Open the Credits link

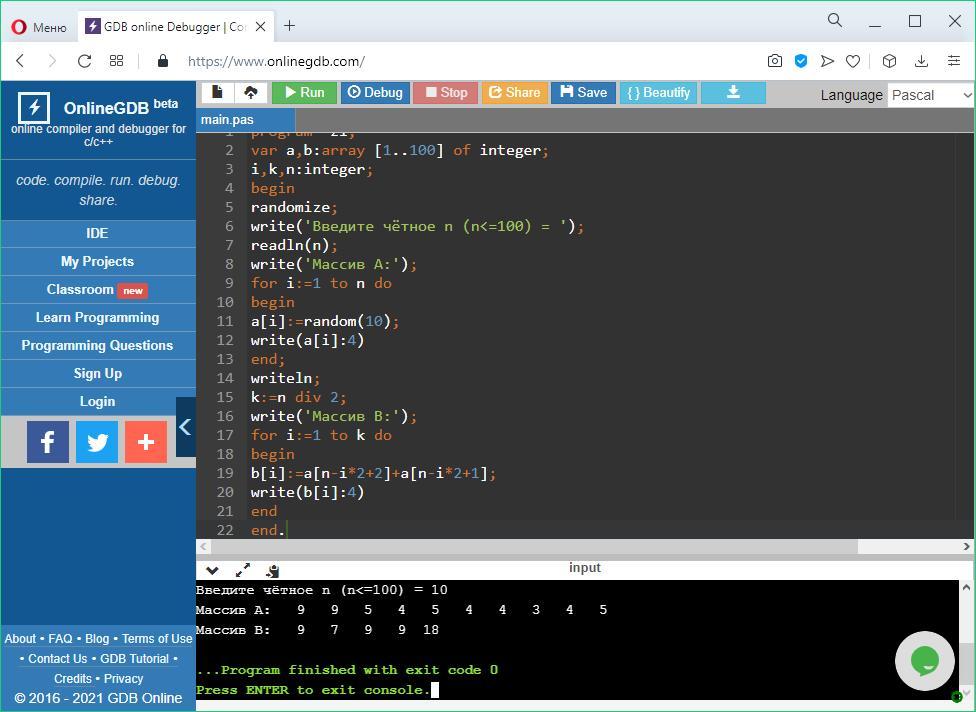click(73, 678)
